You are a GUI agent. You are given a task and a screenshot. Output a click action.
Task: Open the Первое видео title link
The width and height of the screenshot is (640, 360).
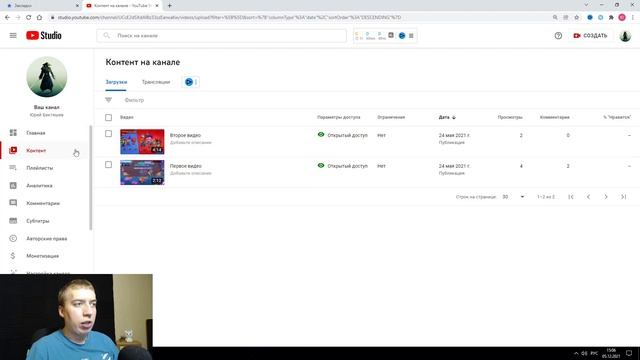186,166
